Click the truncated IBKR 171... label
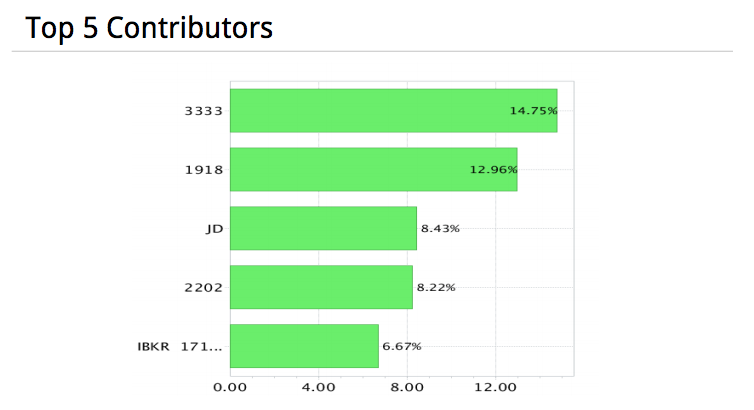754x410 pixels. [180, 347]
